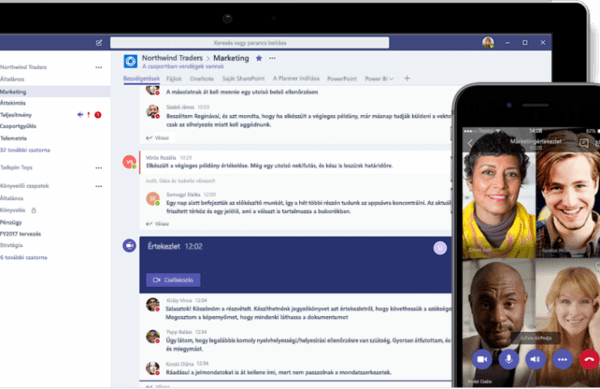Click Király Vince's profile avatar

point(153,304)
